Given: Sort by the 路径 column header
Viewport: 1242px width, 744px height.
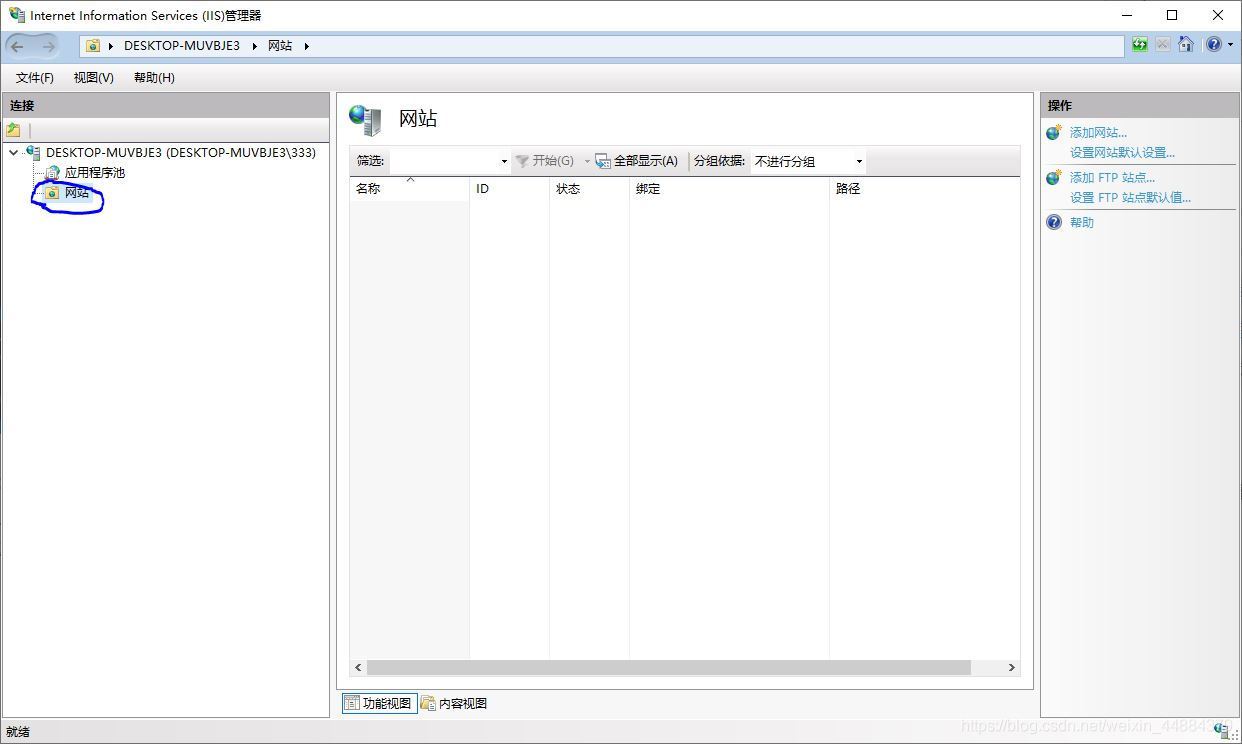Looking at the screenshot, I should click(924, 189).
